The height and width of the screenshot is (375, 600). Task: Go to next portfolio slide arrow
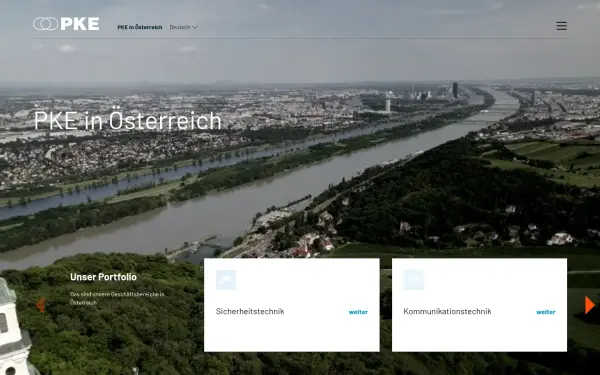(590, 305)
